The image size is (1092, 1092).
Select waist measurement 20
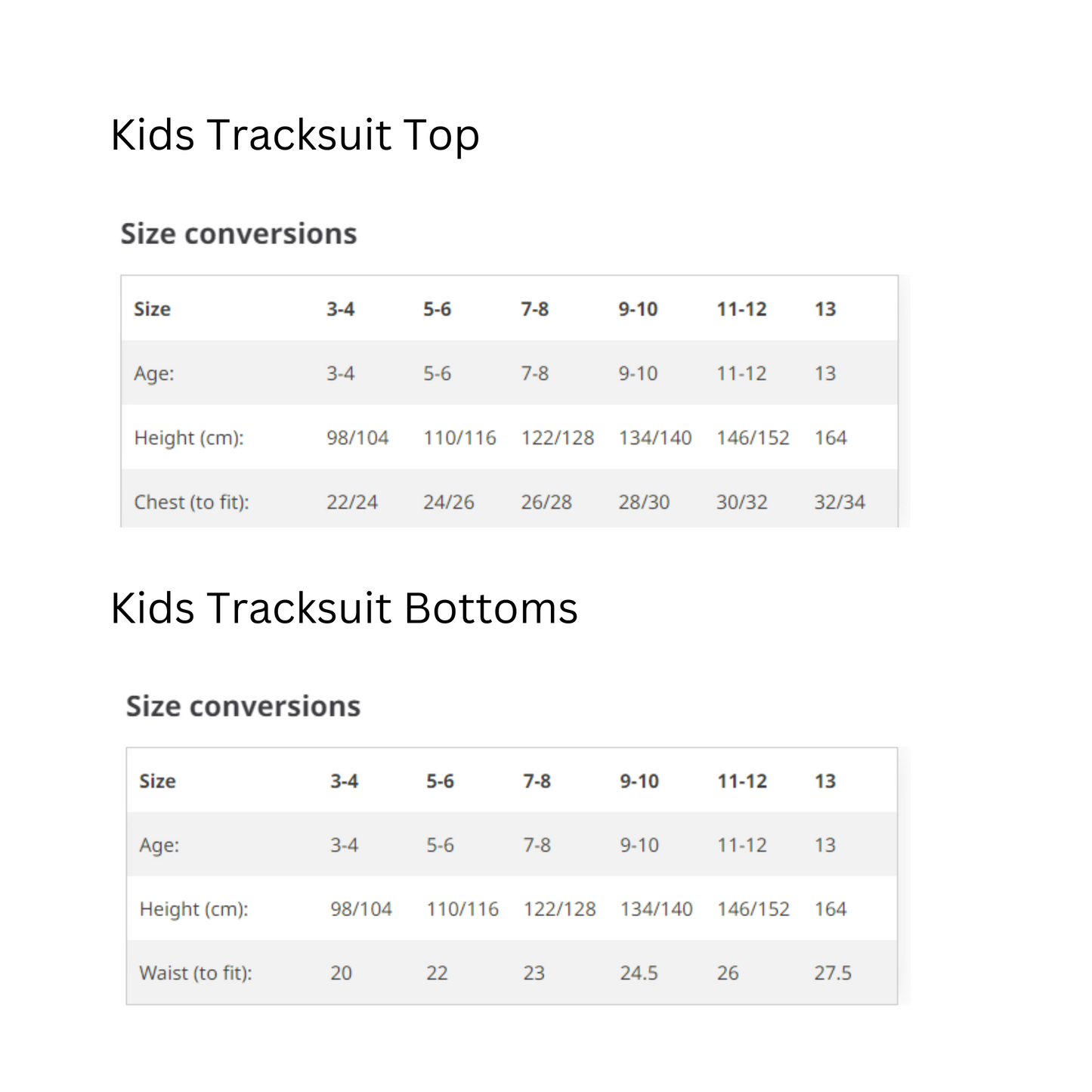click(341, 973)
